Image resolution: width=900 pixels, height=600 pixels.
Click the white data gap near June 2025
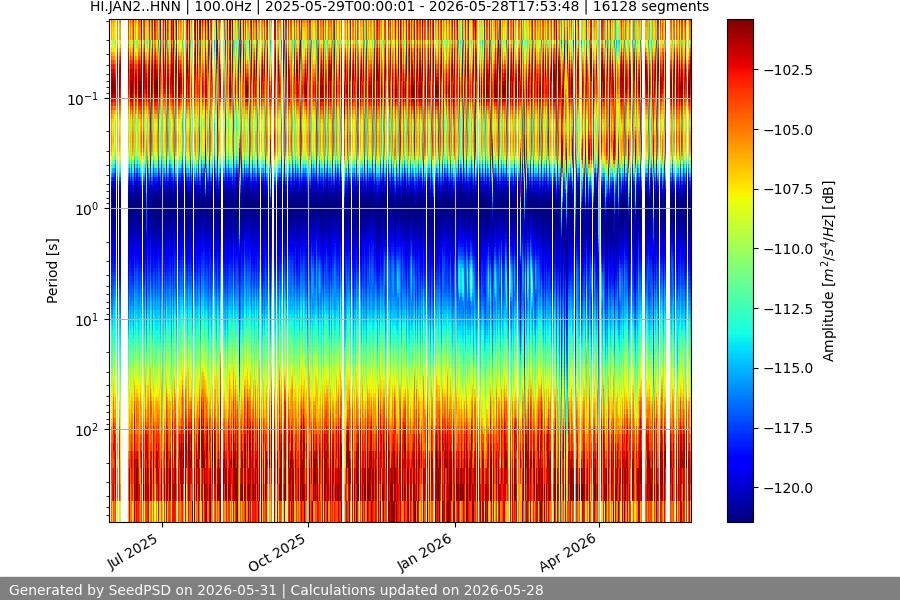[x=124, y=271]
